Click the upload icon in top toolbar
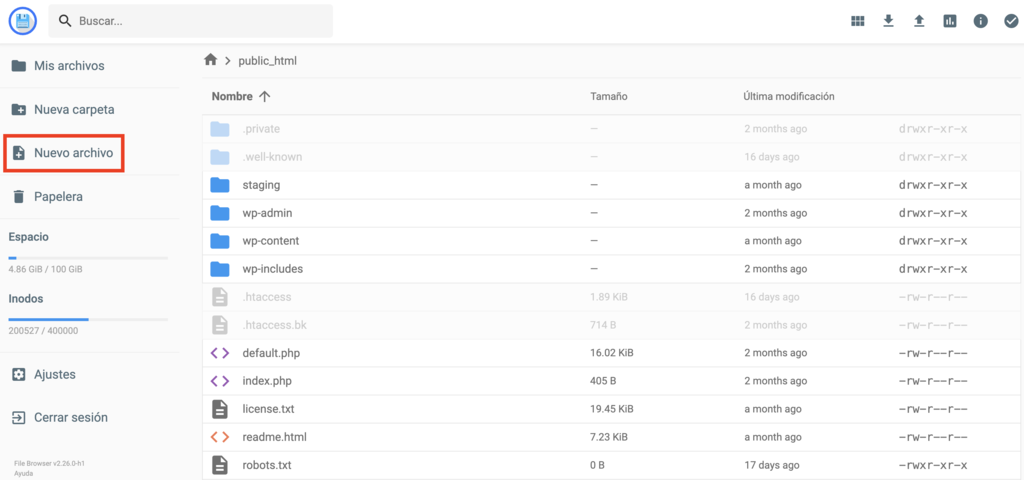1024x480 pixels. point(919,21)
